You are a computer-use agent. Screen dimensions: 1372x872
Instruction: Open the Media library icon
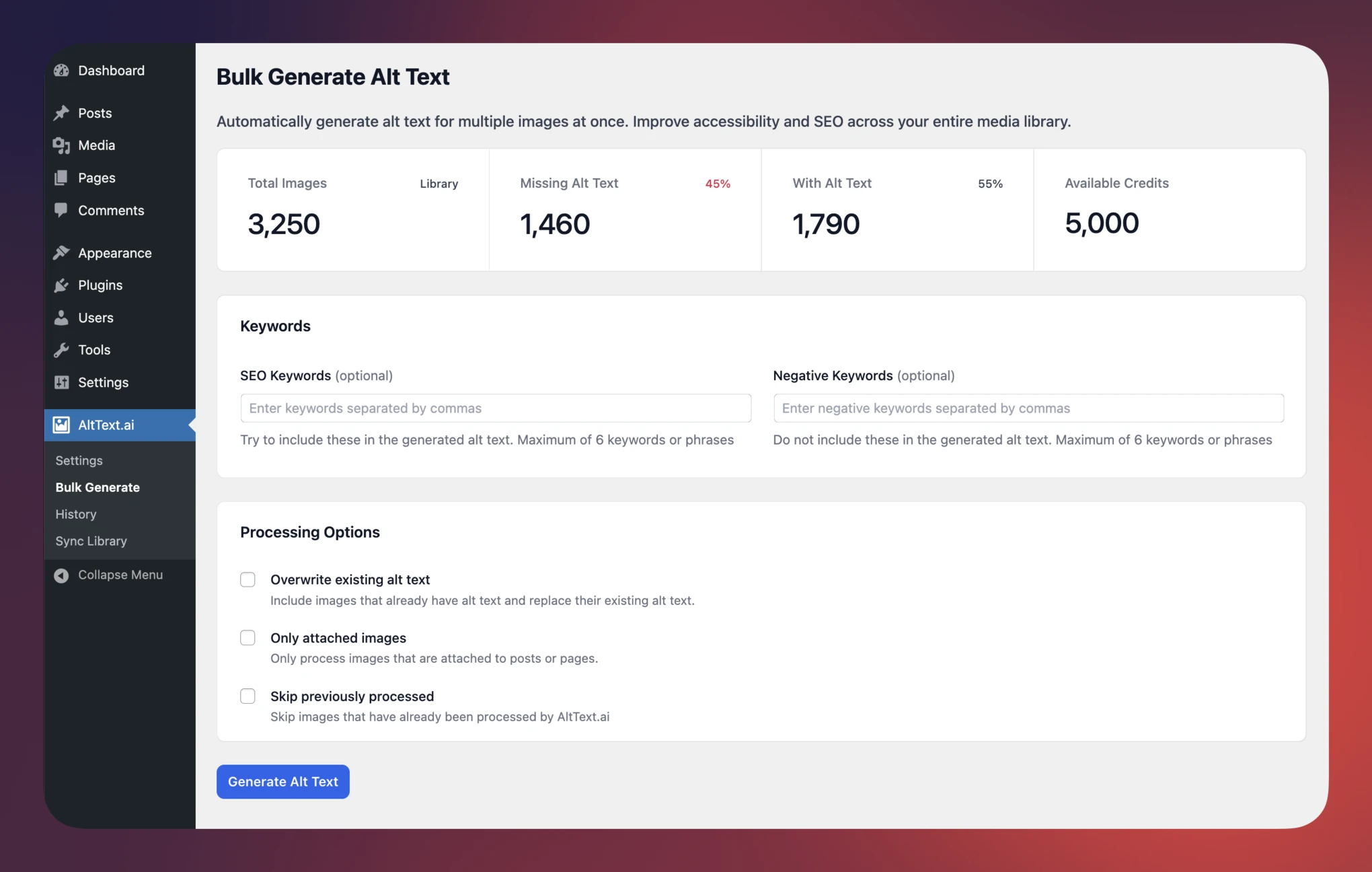coord(62,145)
